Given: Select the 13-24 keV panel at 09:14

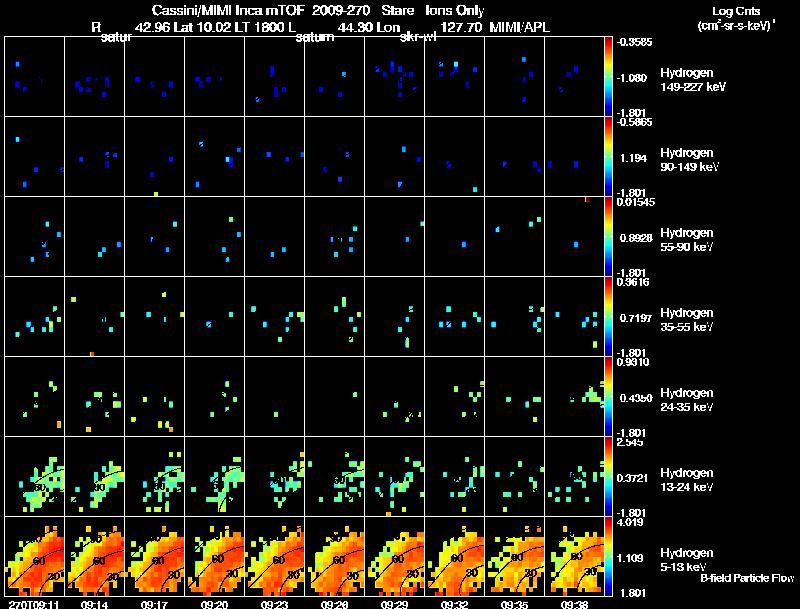Looking at the screenshot, I should [94, 477].
